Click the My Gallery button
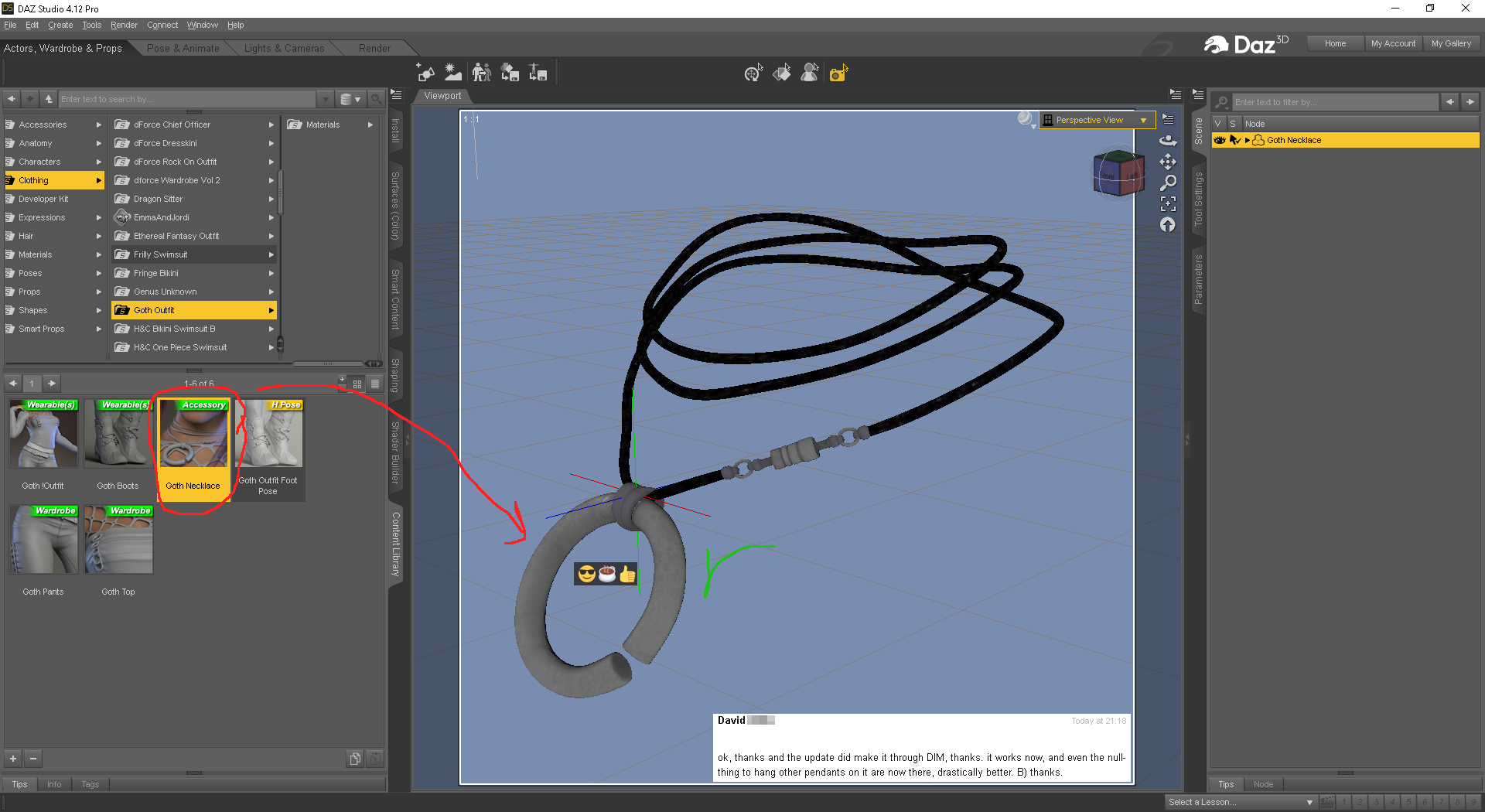 pyautogui.click(x=1451, y=43)
